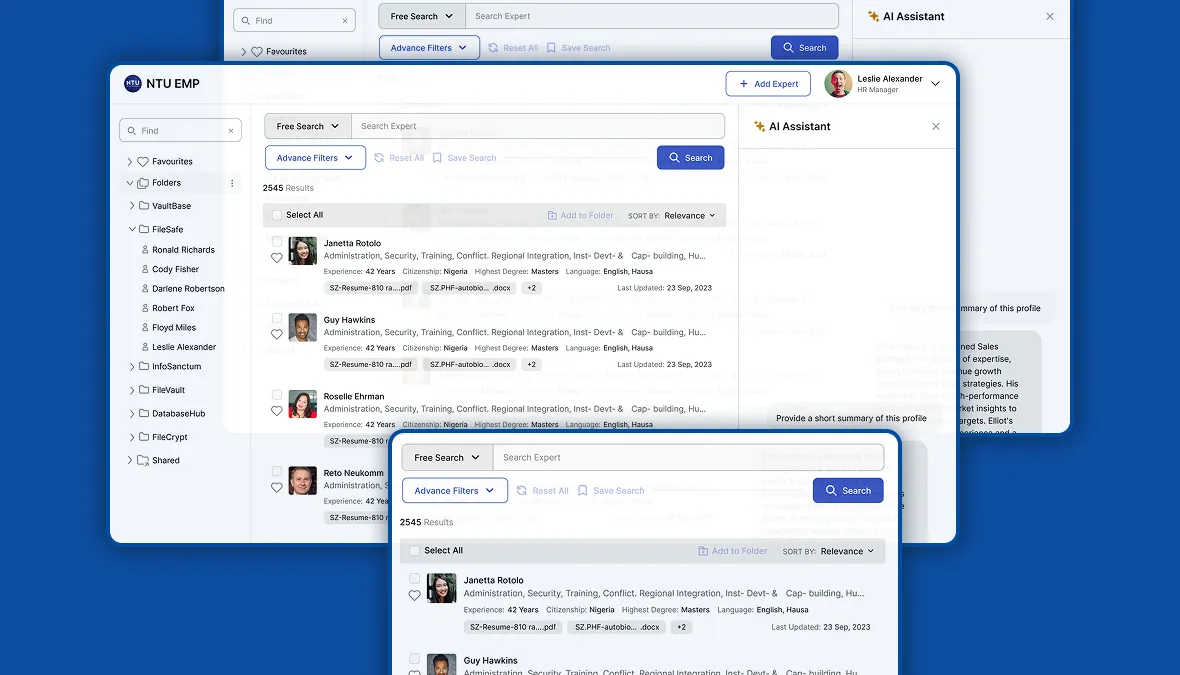Click the Reset All icon in the front window
The width and height of the screenshot is (1180, 675).
click(x=522, y=491)
